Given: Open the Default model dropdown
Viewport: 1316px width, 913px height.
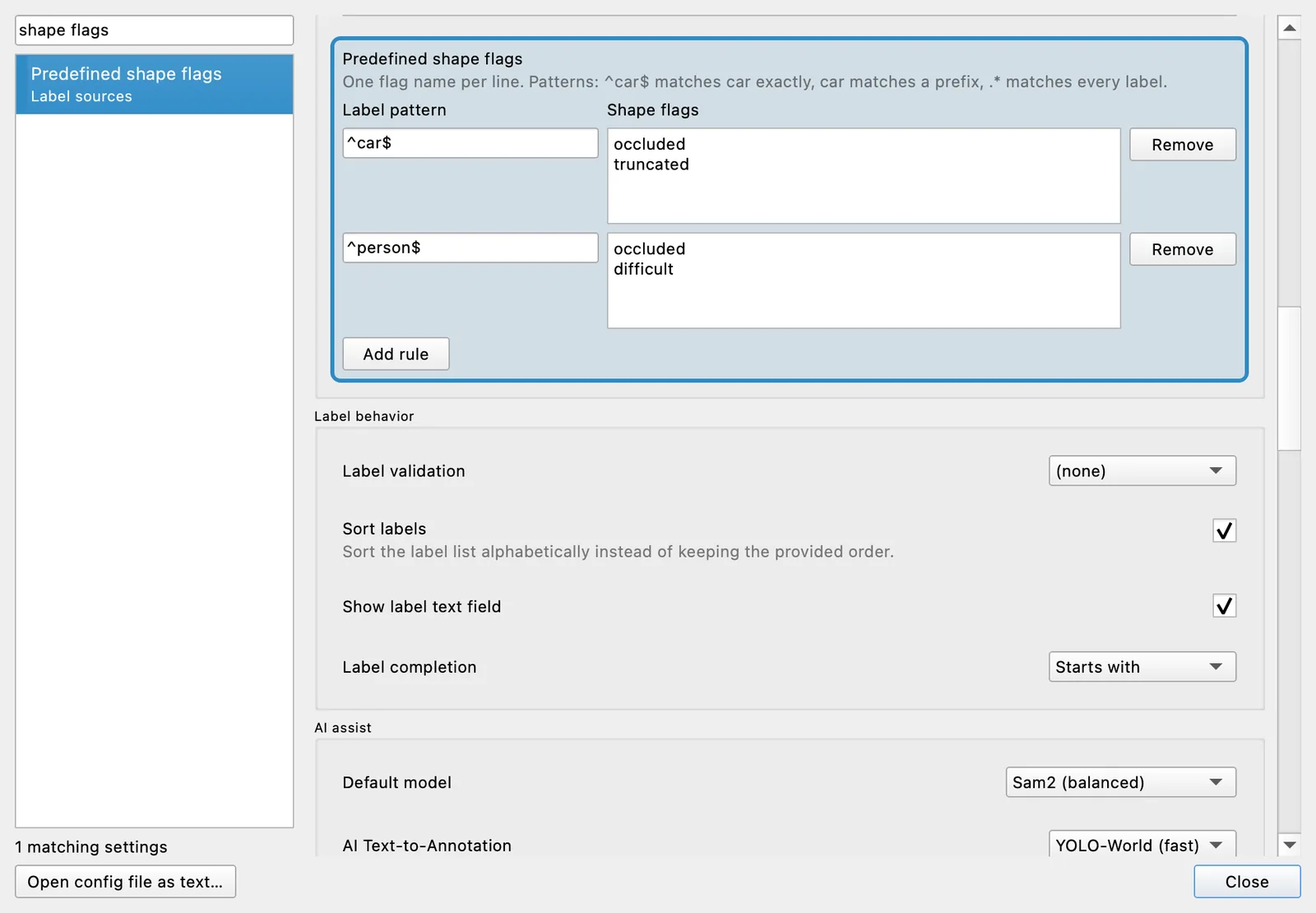Looking at the screenshot, I should click(1120, 782).
